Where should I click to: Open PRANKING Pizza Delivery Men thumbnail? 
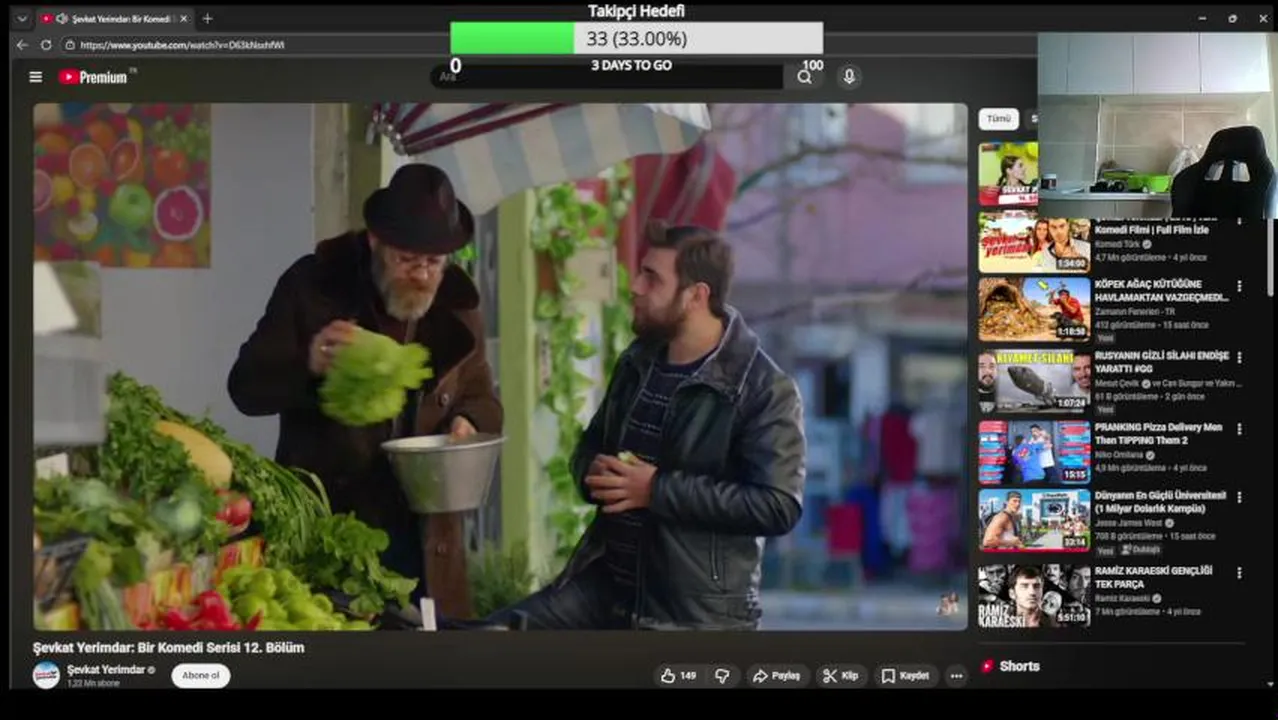(x=1034, y=453)
